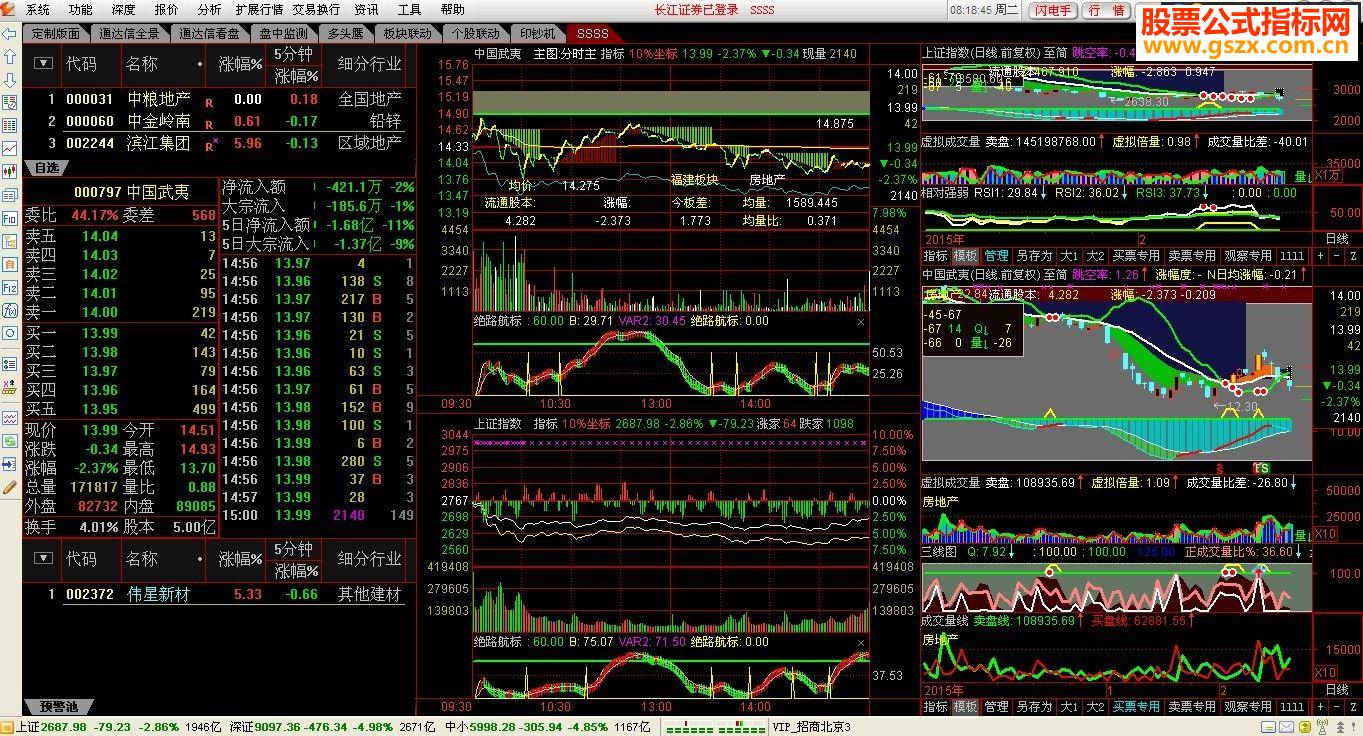Switch to the 板块联动 tab

(407, 33)
